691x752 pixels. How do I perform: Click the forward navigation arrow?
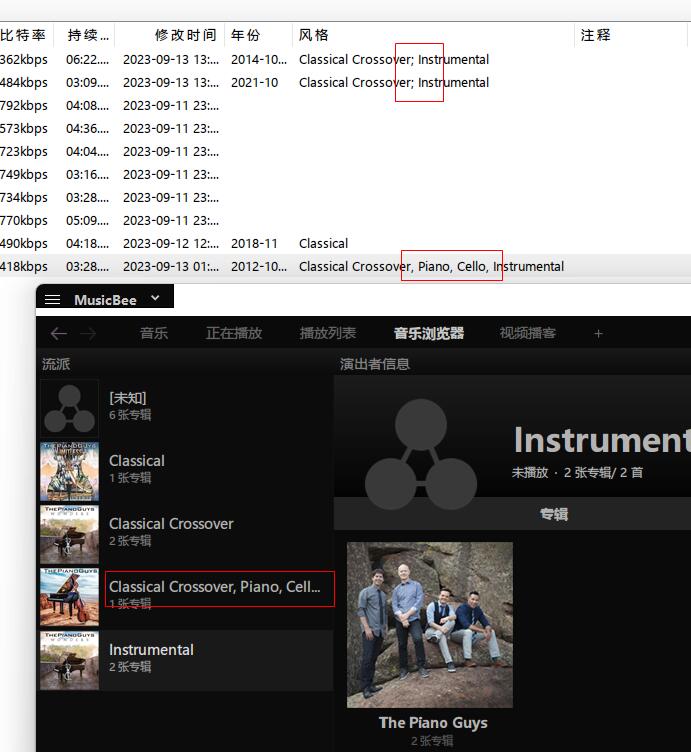[88, 334]
